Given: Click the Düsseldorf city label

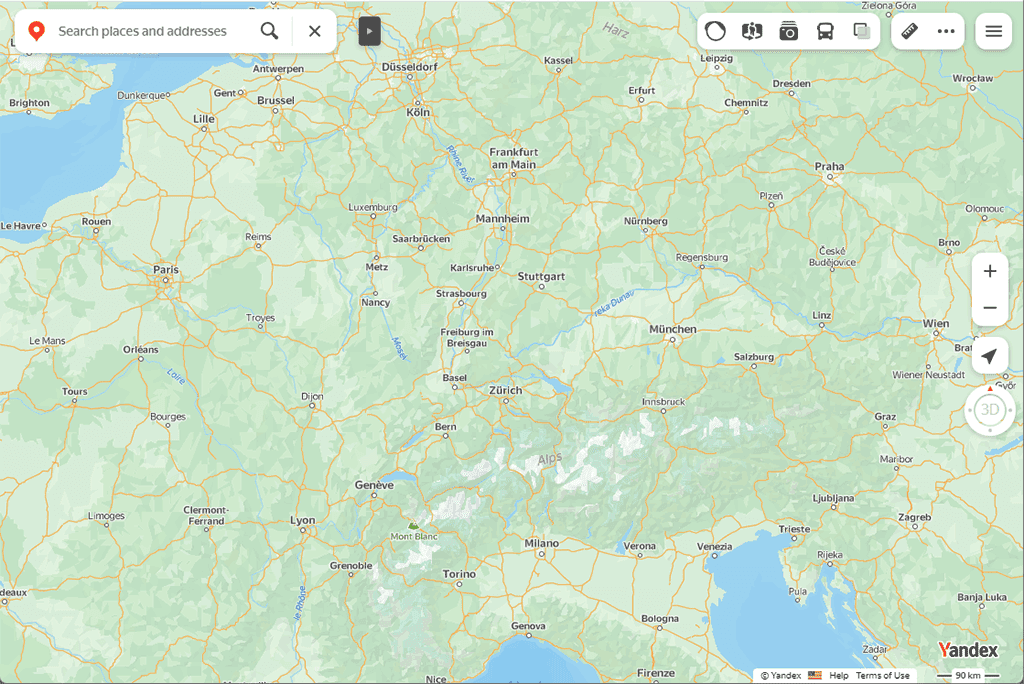Looking at the screenshot, I should click(409, 67).
